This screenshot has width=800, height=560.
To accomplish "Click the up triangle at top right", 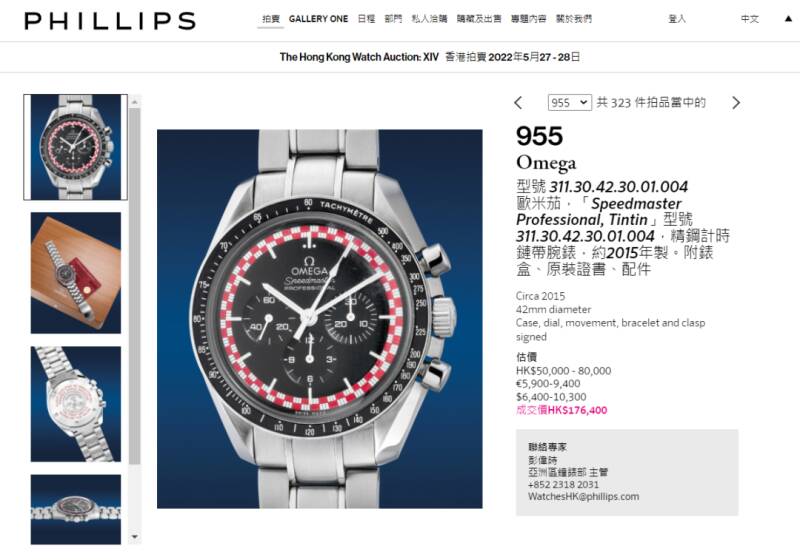I will pos(788,19).
